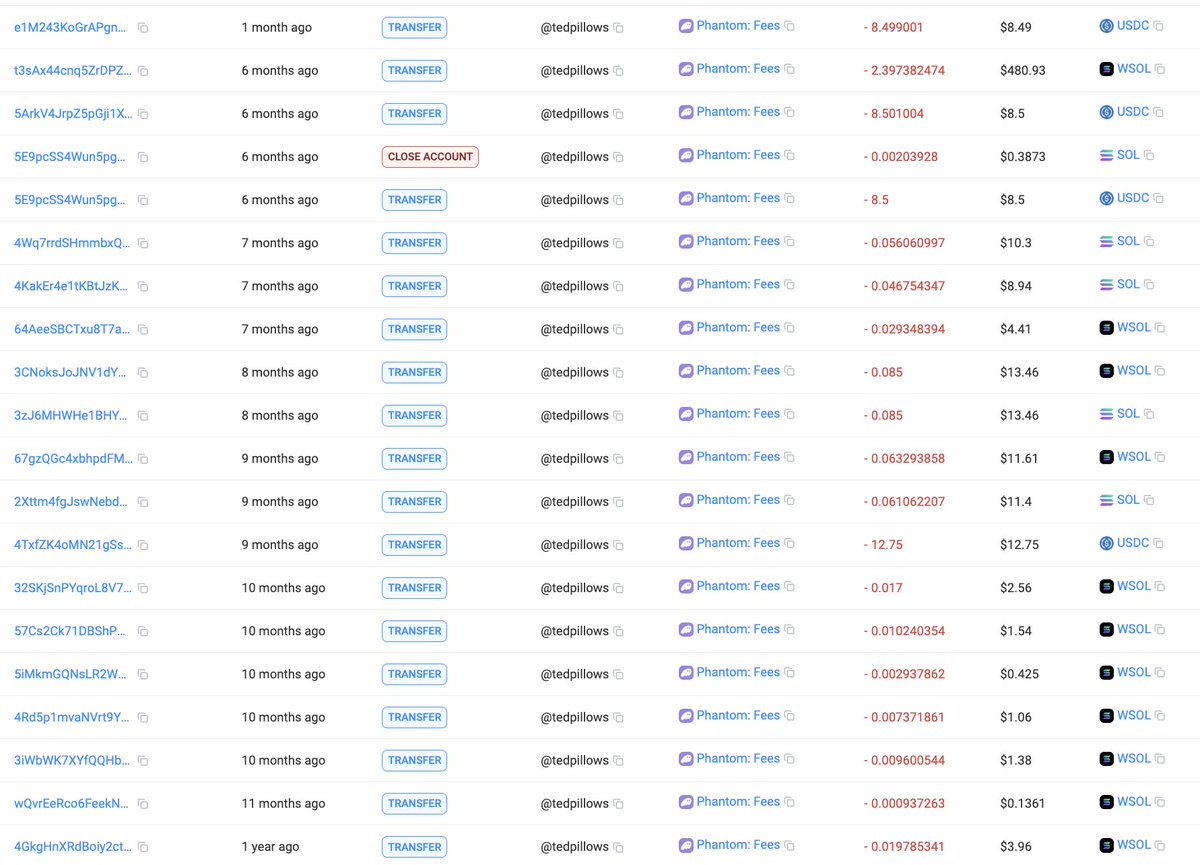Copy Phantom: Fees address in 3zJ6MHWHe1BHY row
1200x865 pixels.
pos(790,414)
